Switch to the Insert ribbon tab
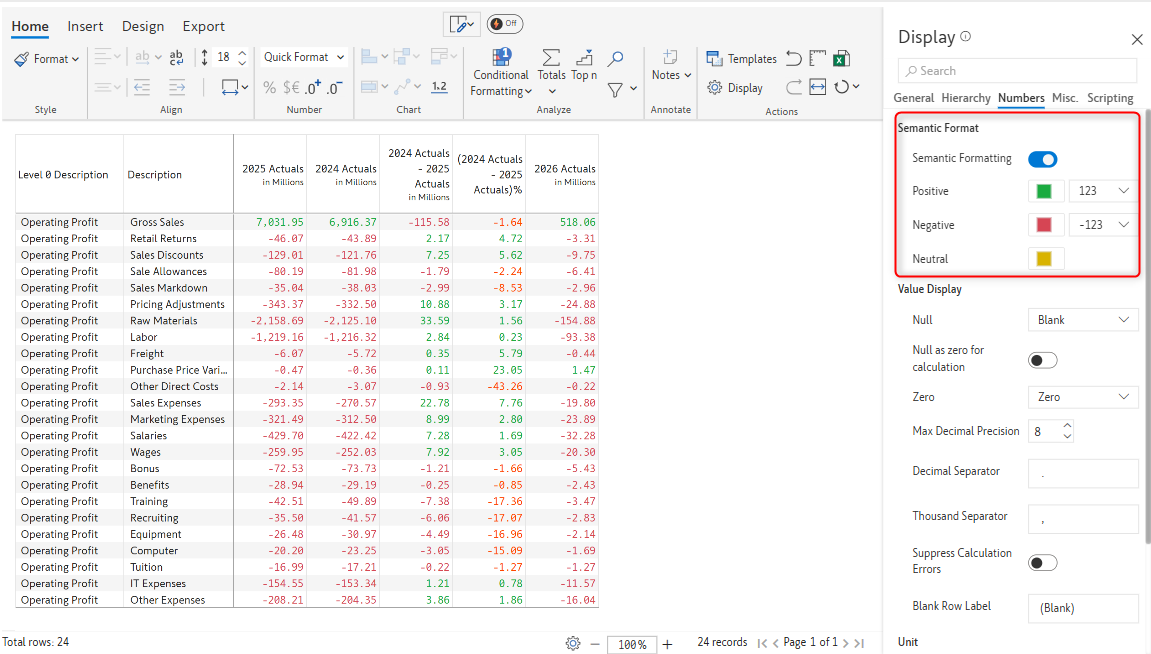Screen dimensions: 1151x654 click(85, 27)
